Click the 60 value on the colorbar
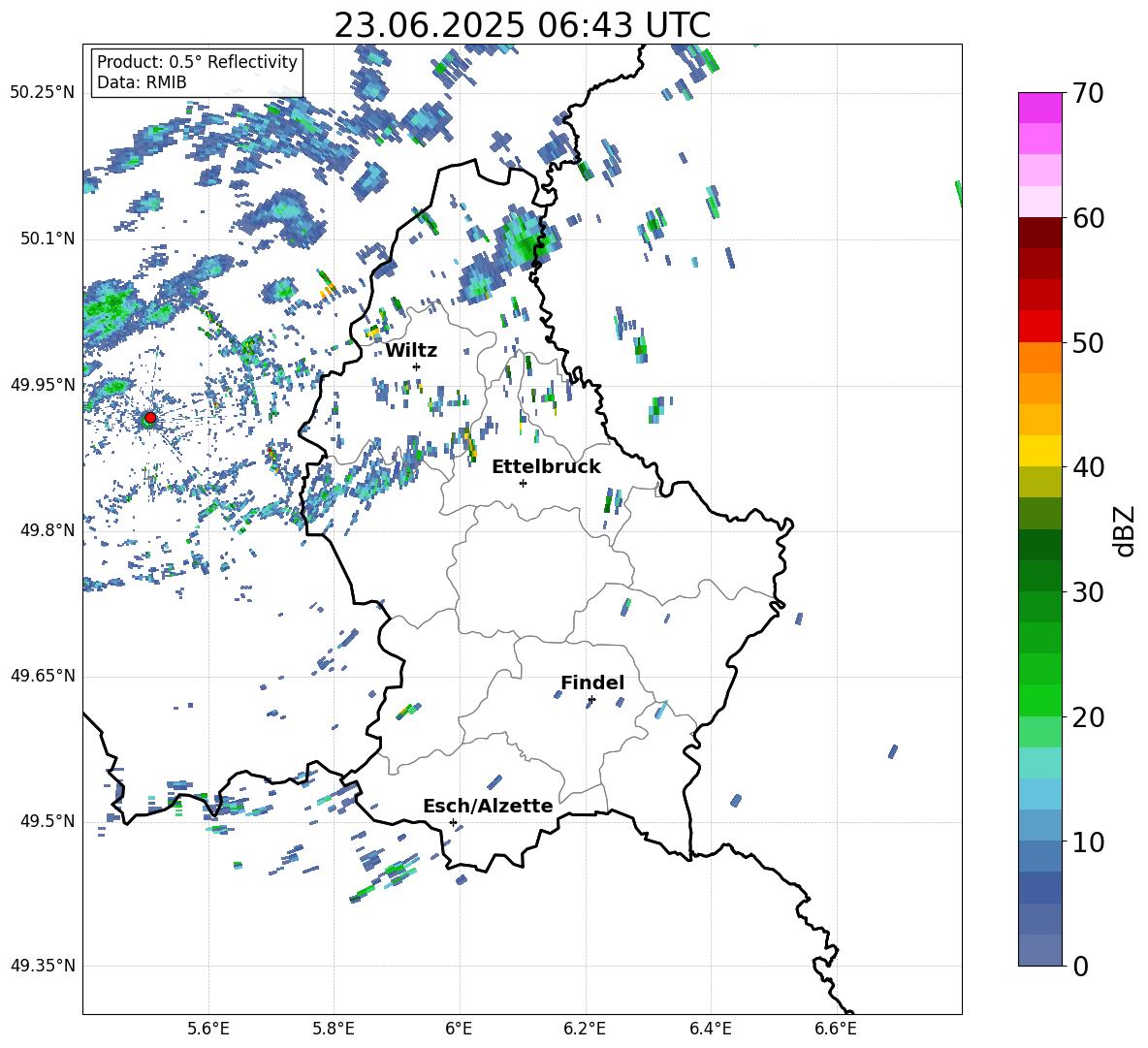Screen dimensions: 1148x1048 coord(1088,218)
